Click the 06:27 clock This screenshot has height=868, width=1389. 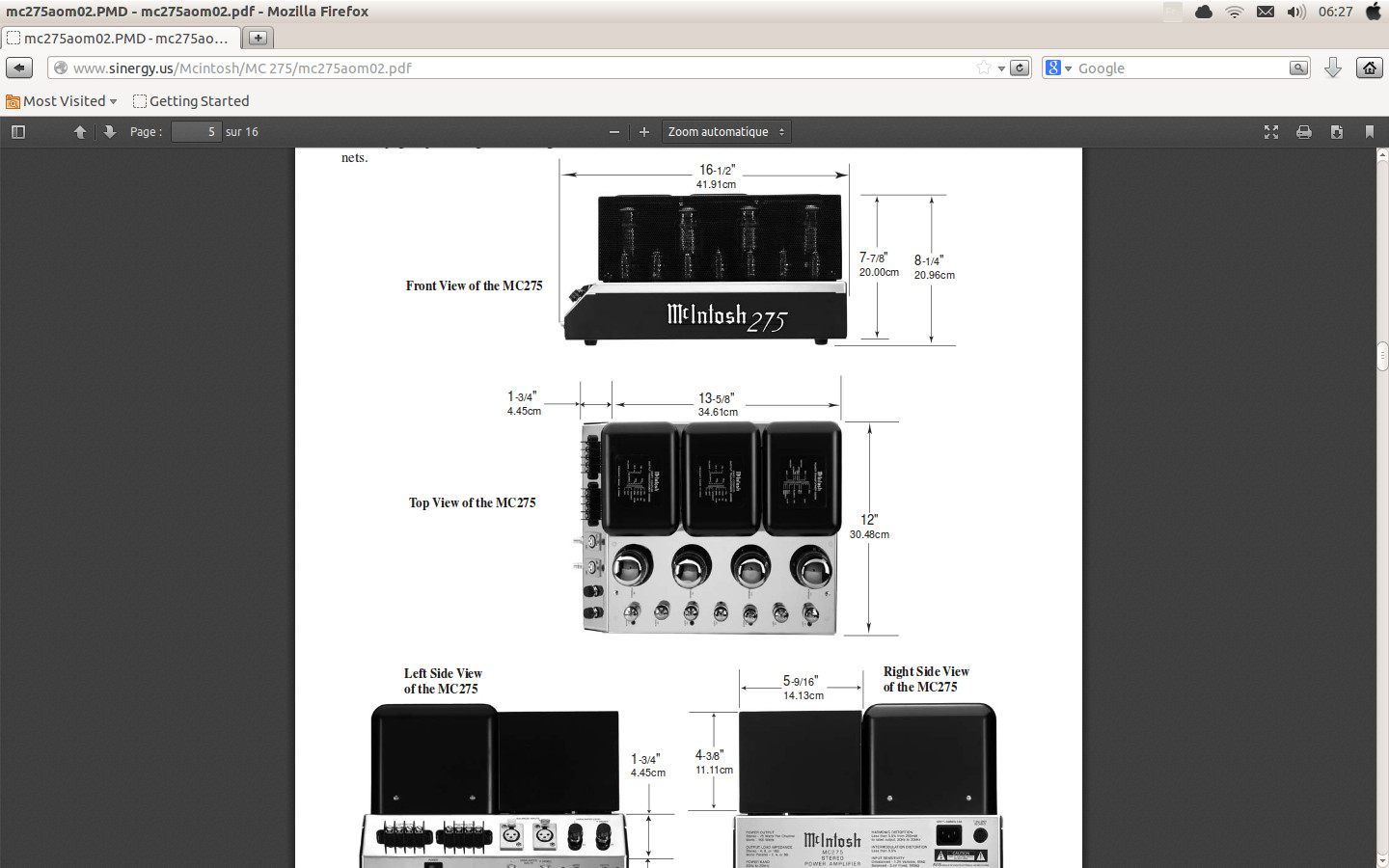(x=1336, y=12)
